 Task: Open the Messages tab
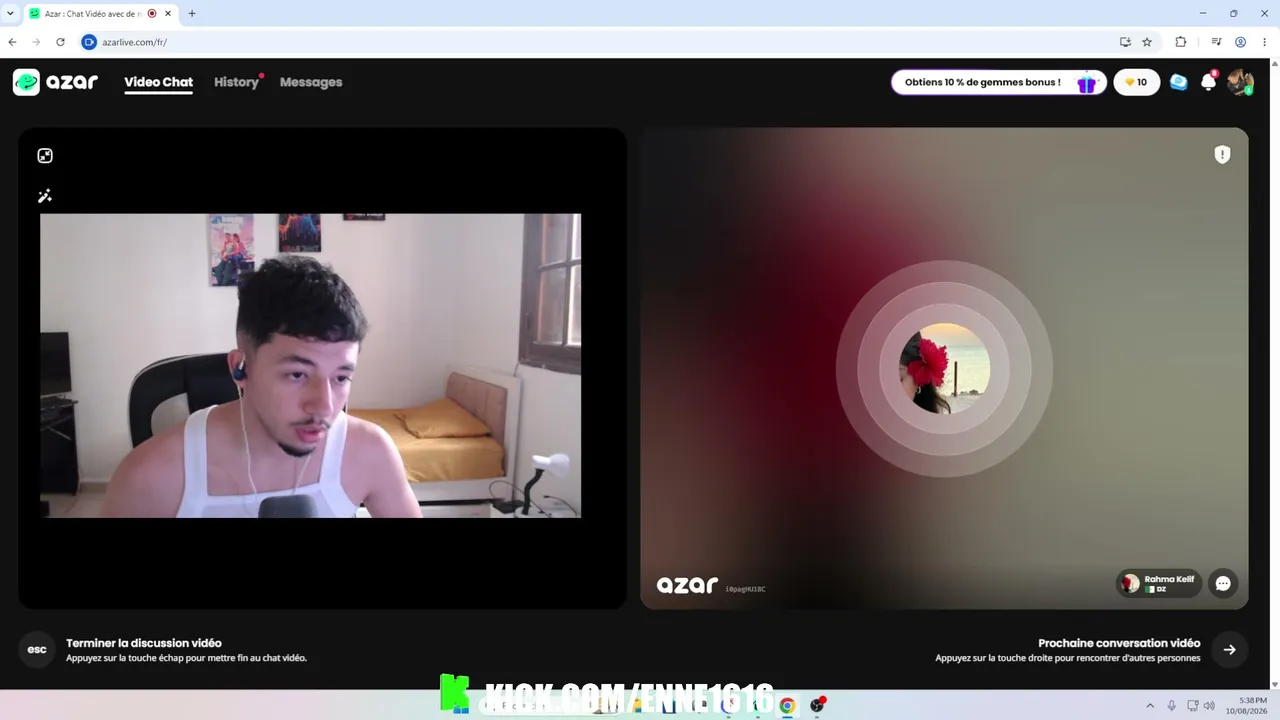pyautogui.click(x=311, y=82)
